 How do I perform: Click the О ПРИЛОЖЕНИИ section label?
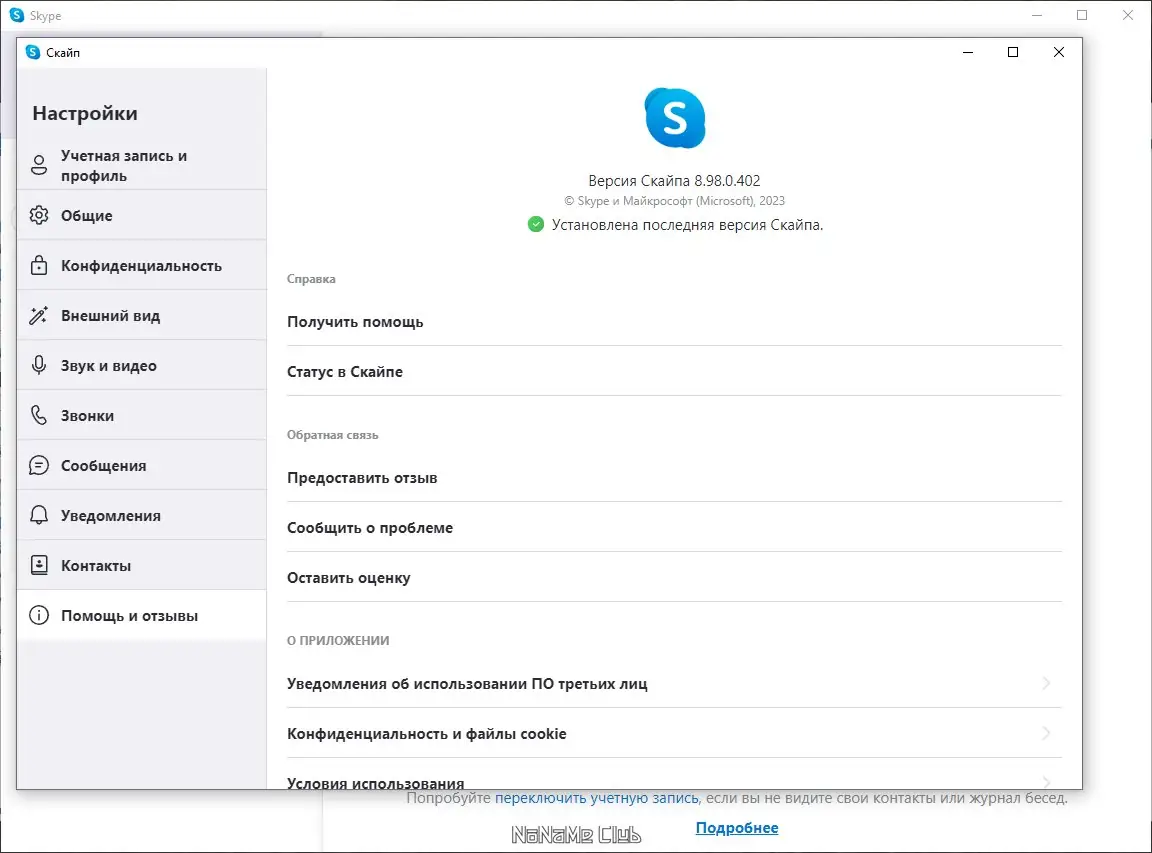click(x=338, y=641)
